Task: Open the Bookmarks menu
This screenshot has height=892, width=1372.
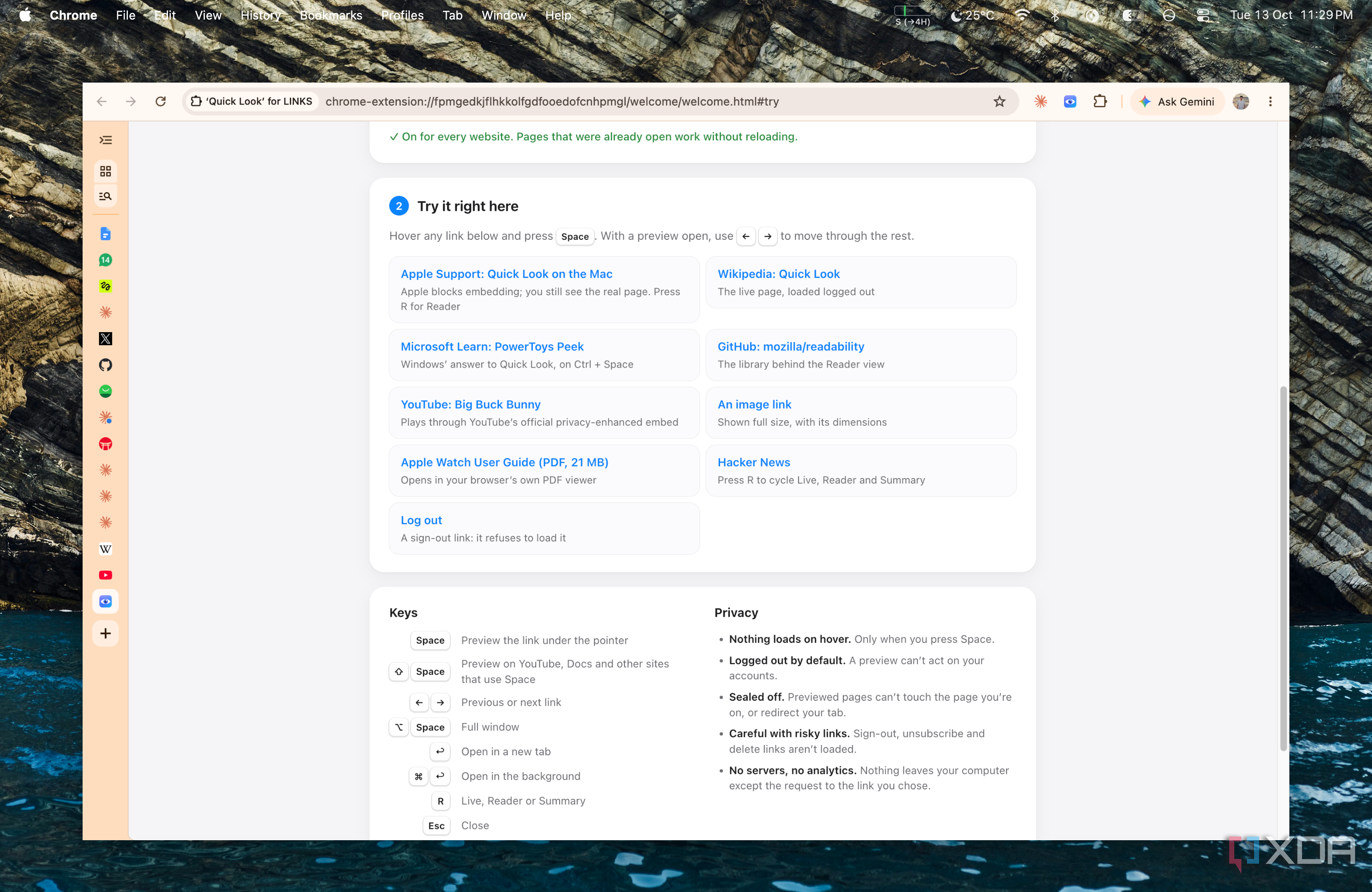Action: (x=331, y=15)
